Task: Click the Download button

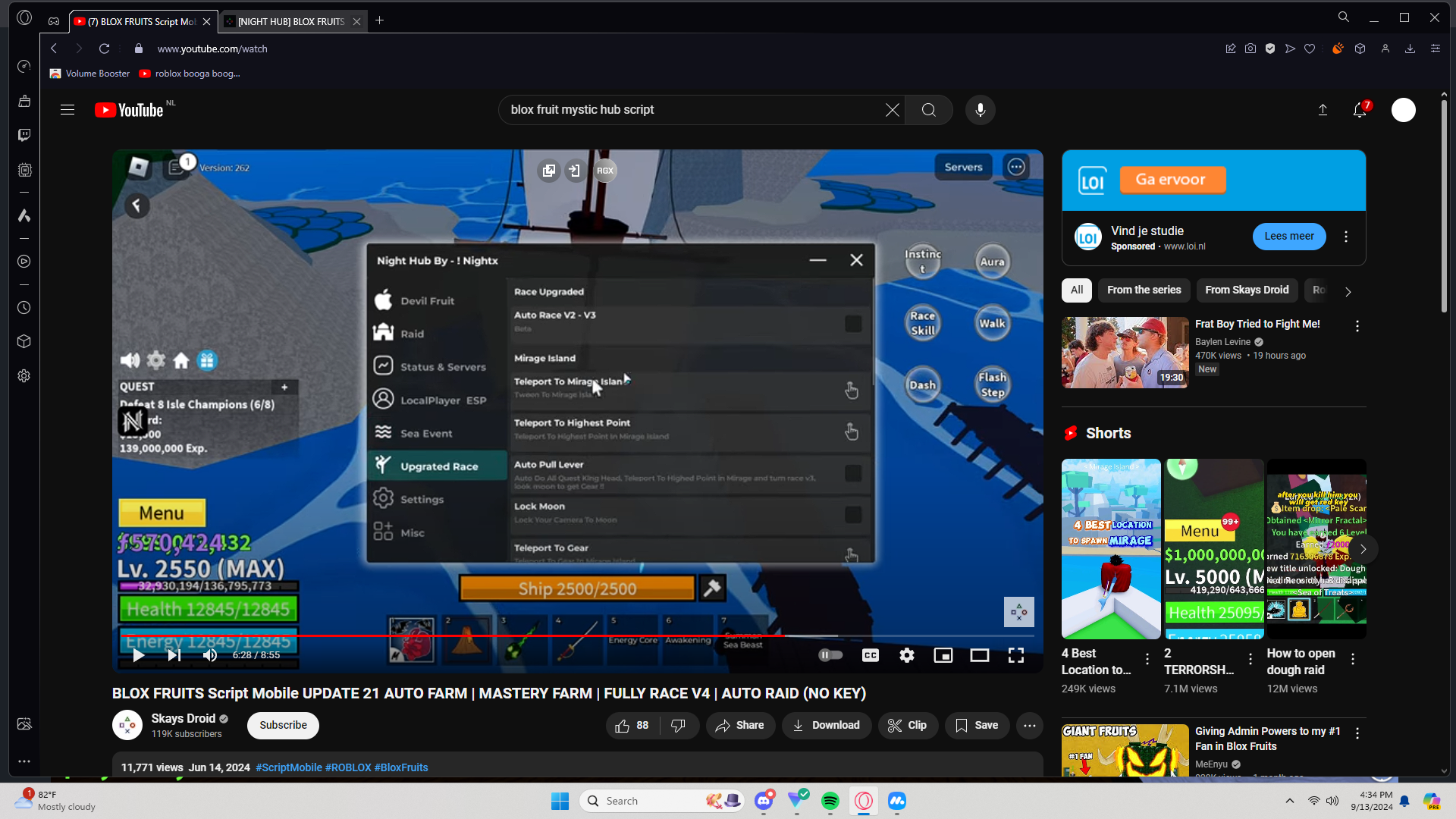Action: [827, 725]
